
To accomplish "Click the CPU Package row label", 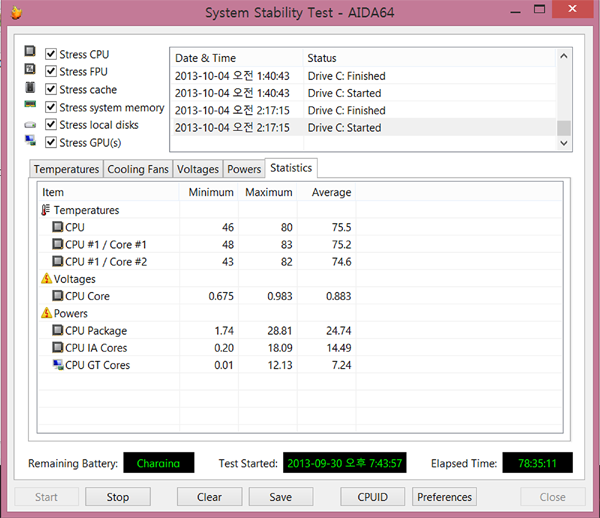I will pos(96,331).
